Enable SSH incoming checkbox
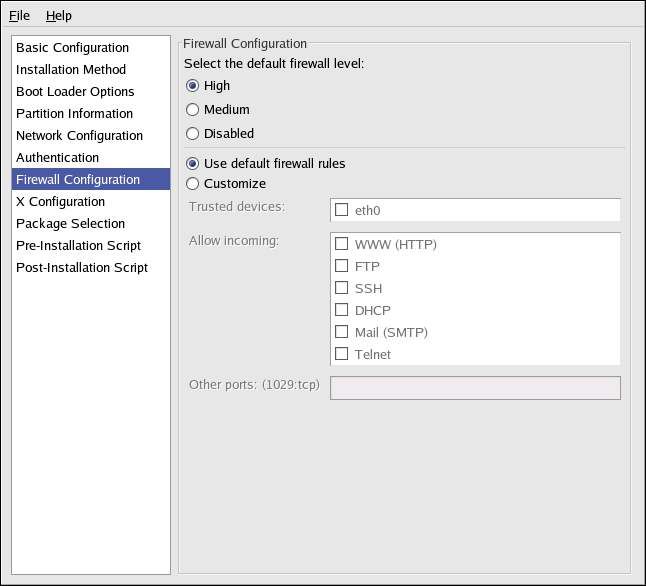Screen dimensions: 646x586 (342, 288)
